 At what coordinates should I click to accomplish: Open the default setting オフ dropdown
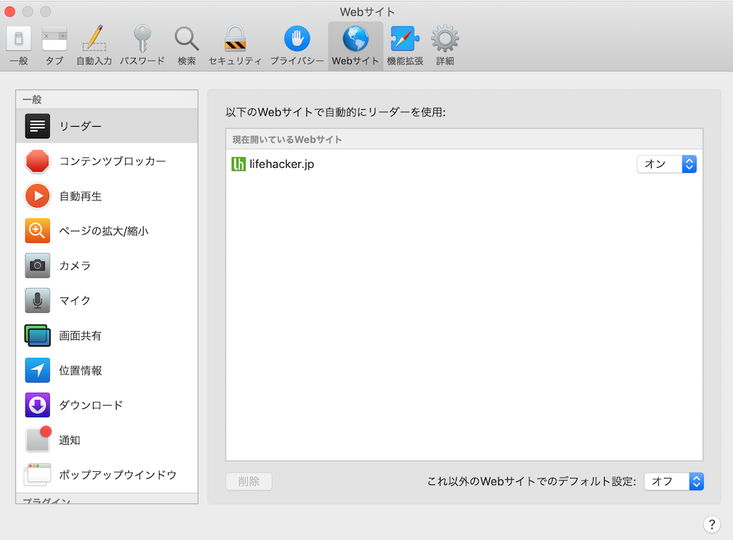coord(674,482)
